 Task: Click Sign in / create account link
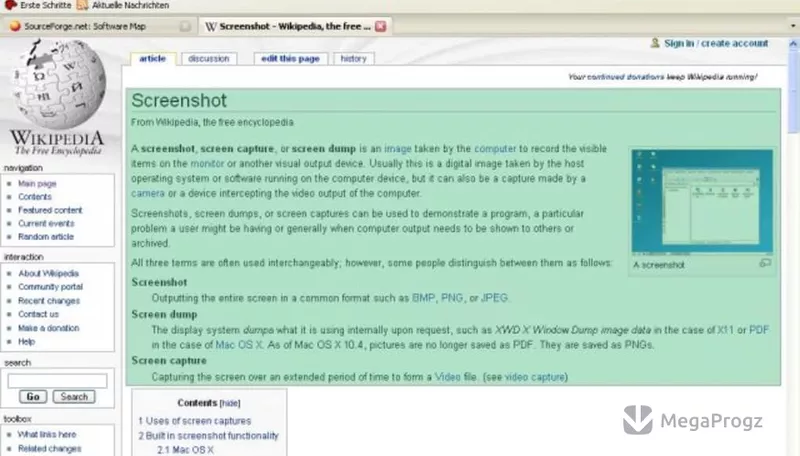click(x=716, y=43)
